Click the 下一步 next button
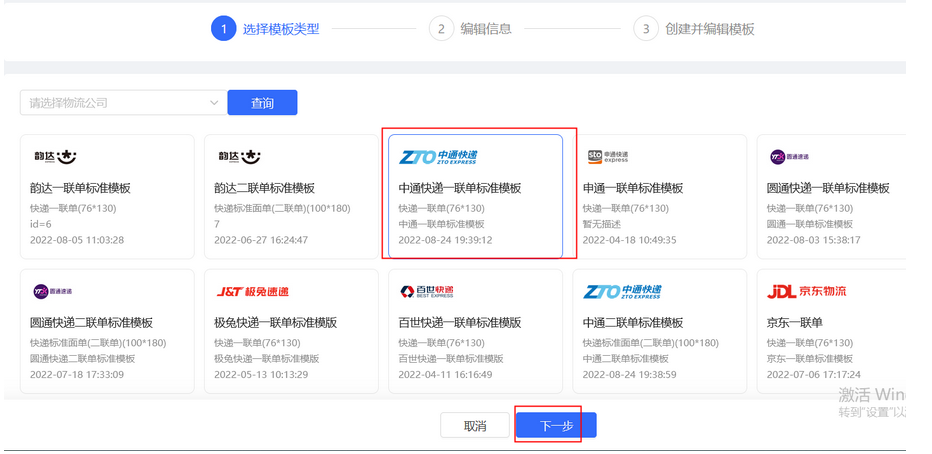 [x=556, y=425]
